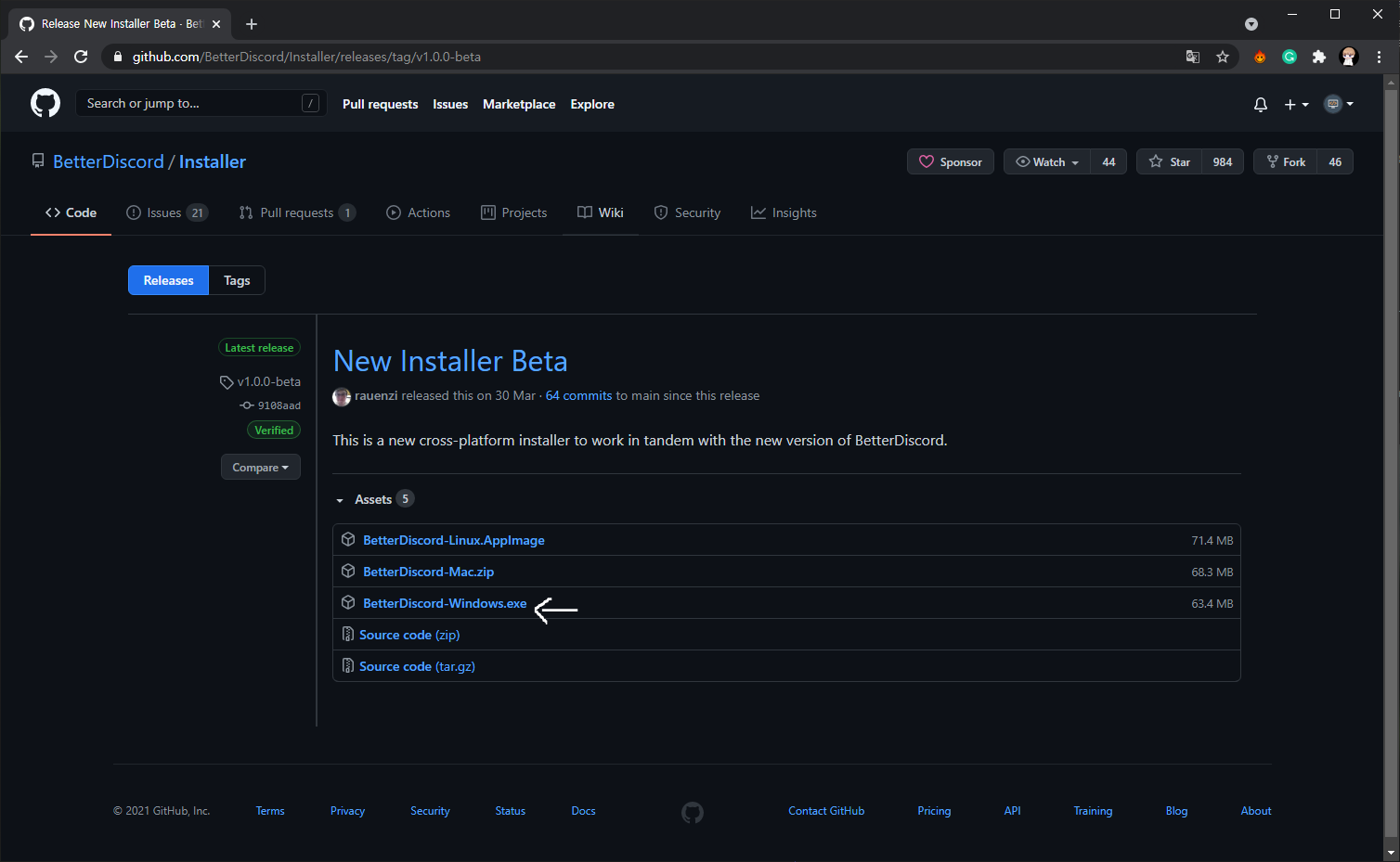1400x862 pixels.
Task: Open a new browser tab
Action: click(252, 24)
